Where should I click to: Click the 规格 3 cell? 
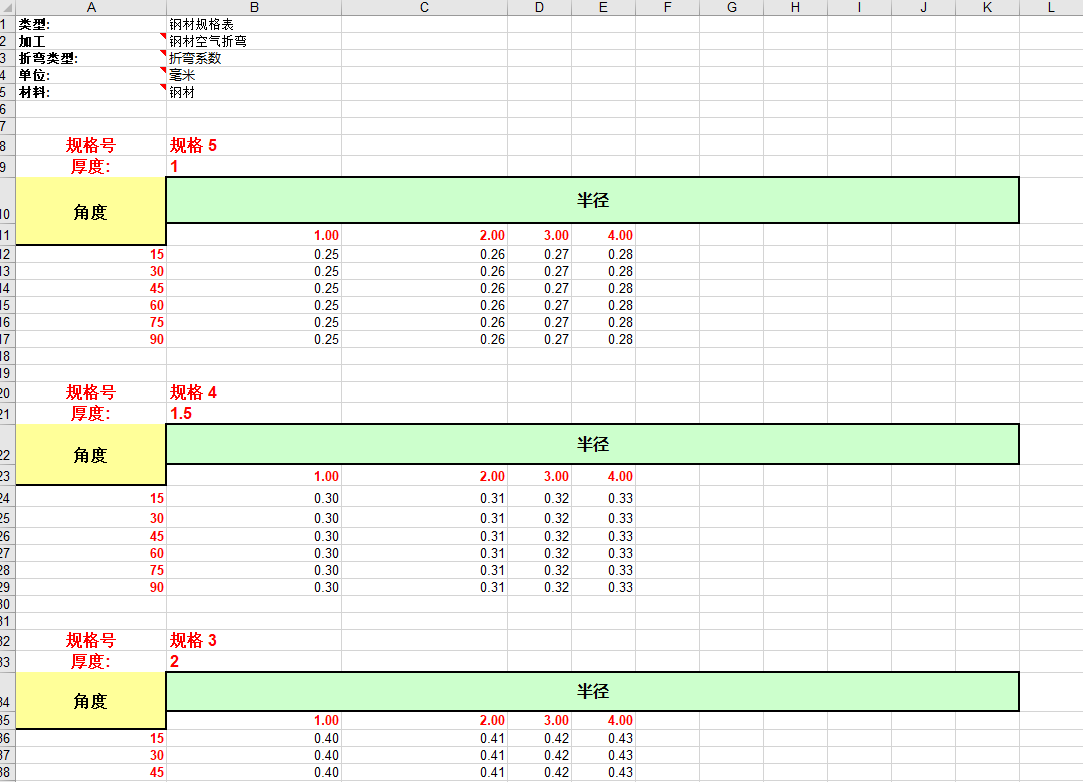[x=254, y=640]
